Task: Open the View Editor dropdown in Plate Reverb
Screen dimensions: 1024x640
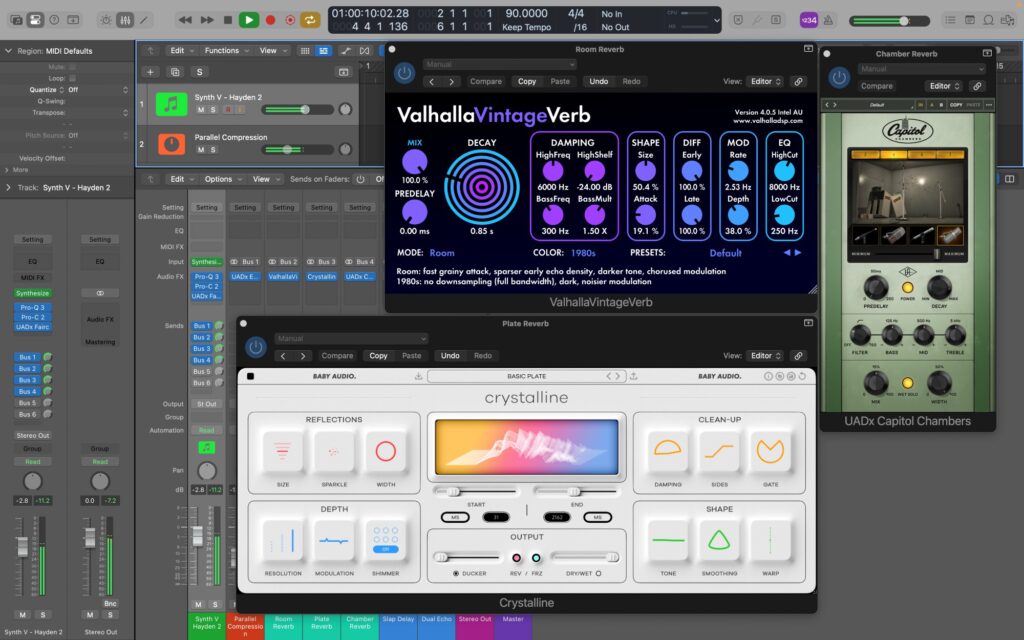Action: (765, 356)
